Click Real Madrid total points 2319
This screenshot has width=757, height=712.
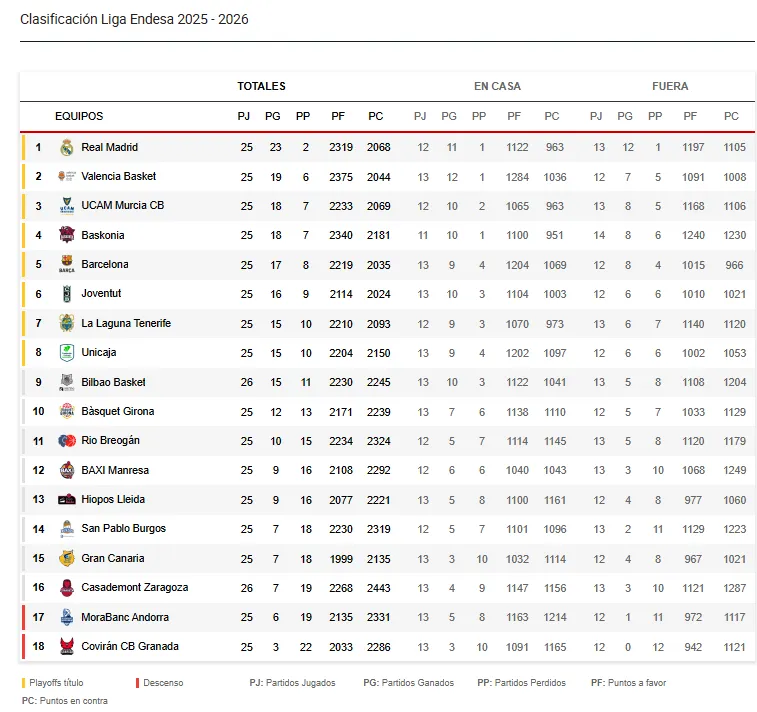[341, 147]
